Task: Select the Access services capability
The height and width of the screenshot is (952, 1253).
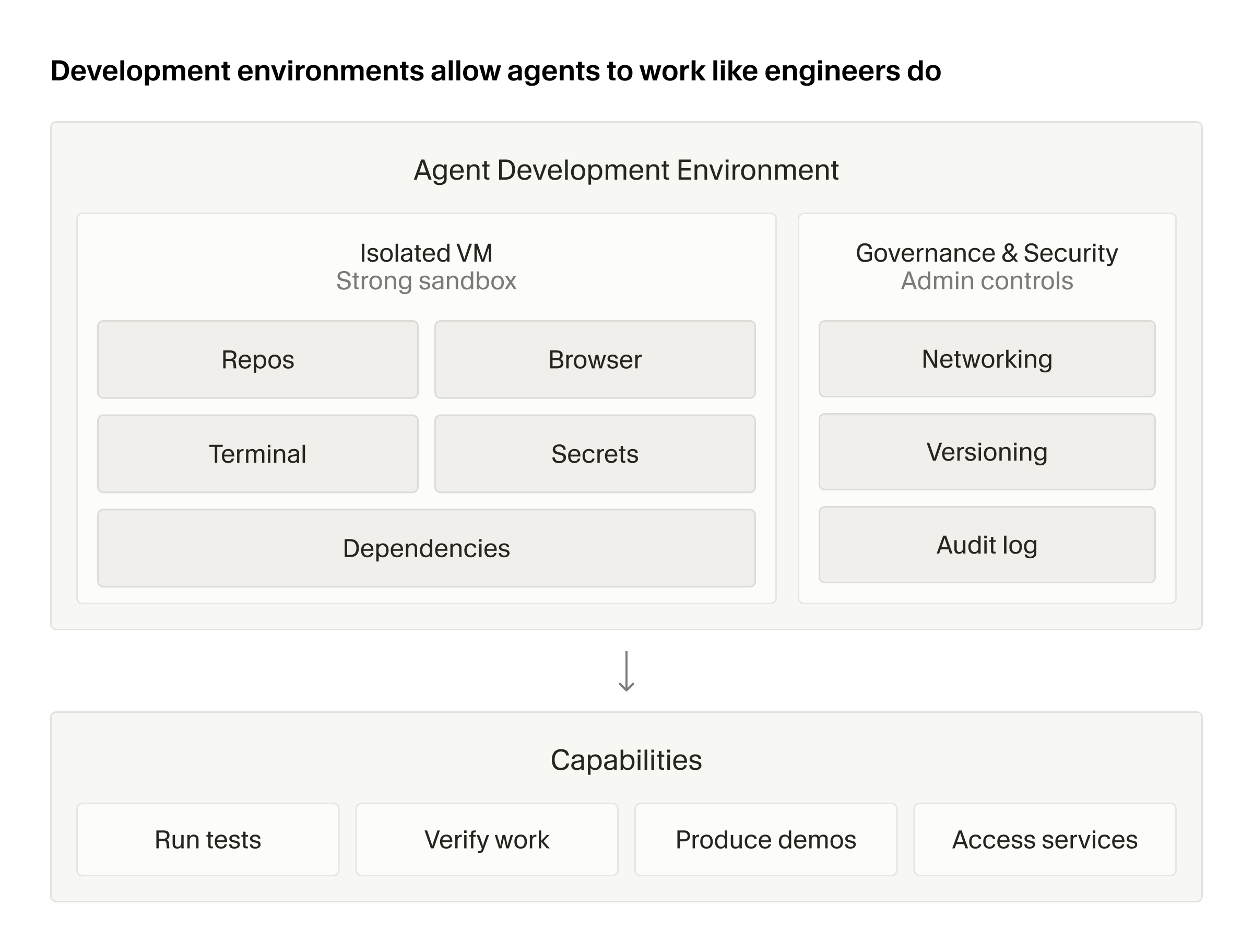Action: [1045, 839]
